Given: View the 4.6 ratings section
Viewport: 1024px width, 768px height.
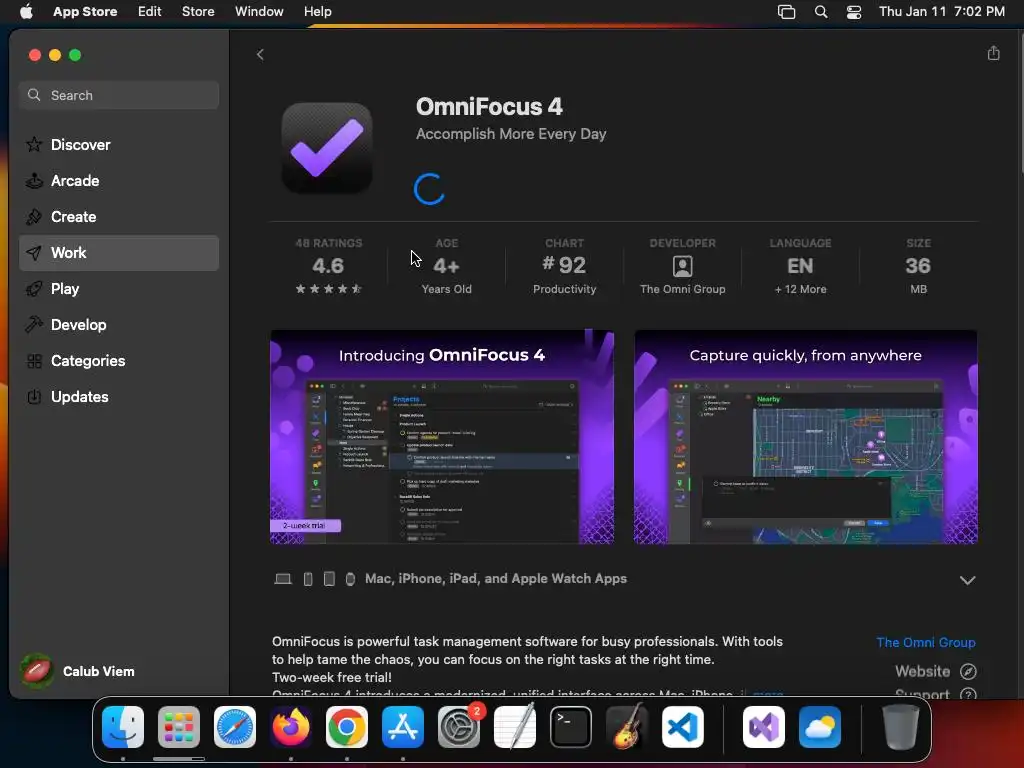Looking at the screenshot, I should pos(328,266).
